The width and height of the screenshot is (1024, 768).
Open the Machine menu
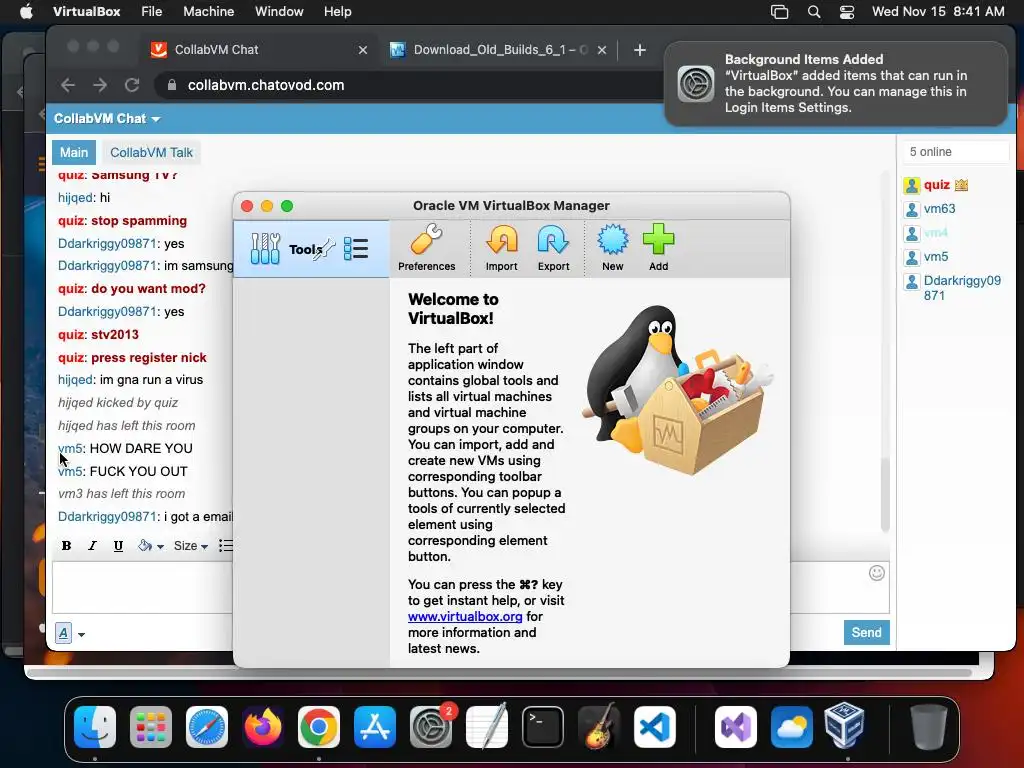pos(208,12)
